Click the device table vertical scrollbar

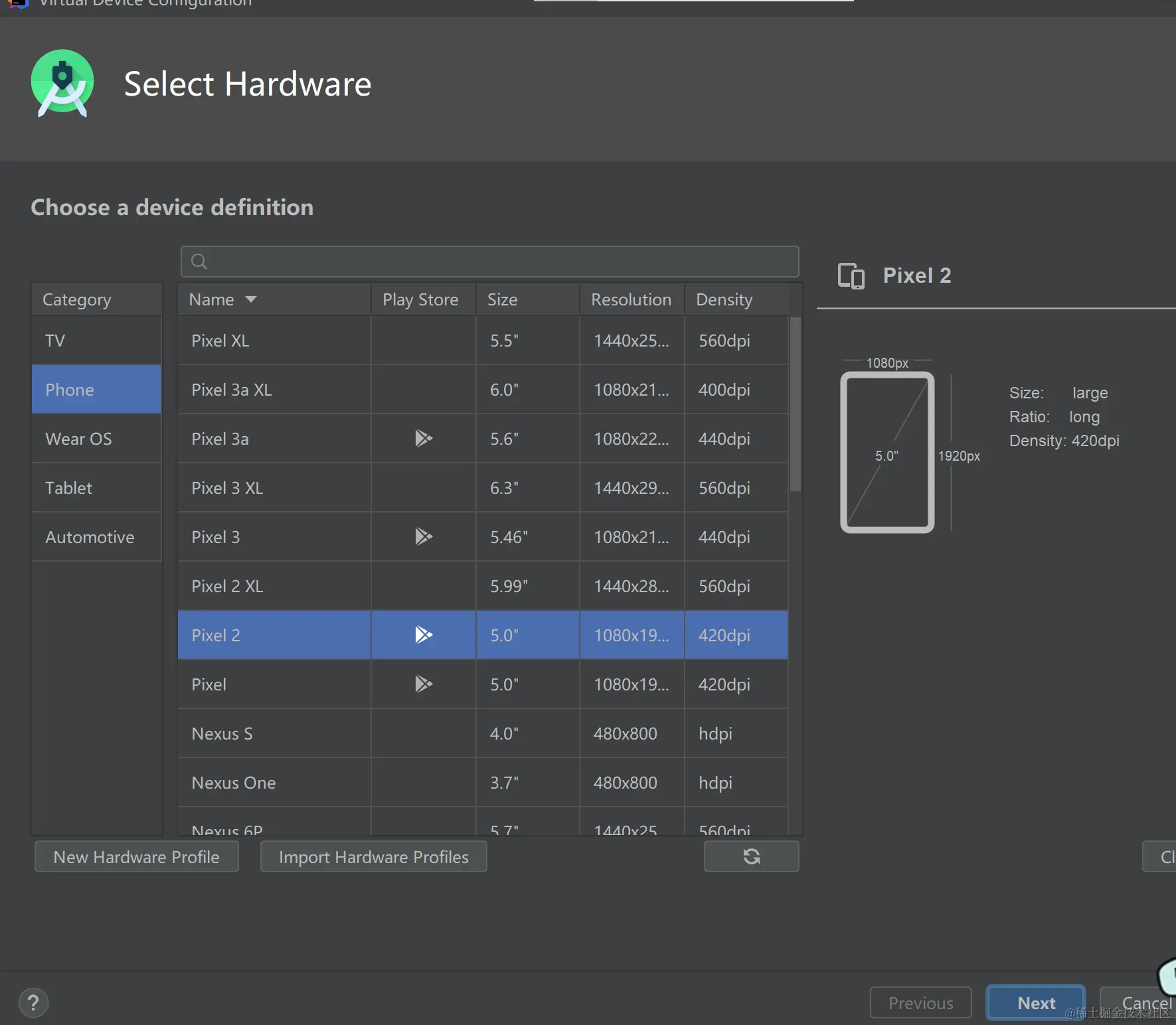(x=795, y=404)
